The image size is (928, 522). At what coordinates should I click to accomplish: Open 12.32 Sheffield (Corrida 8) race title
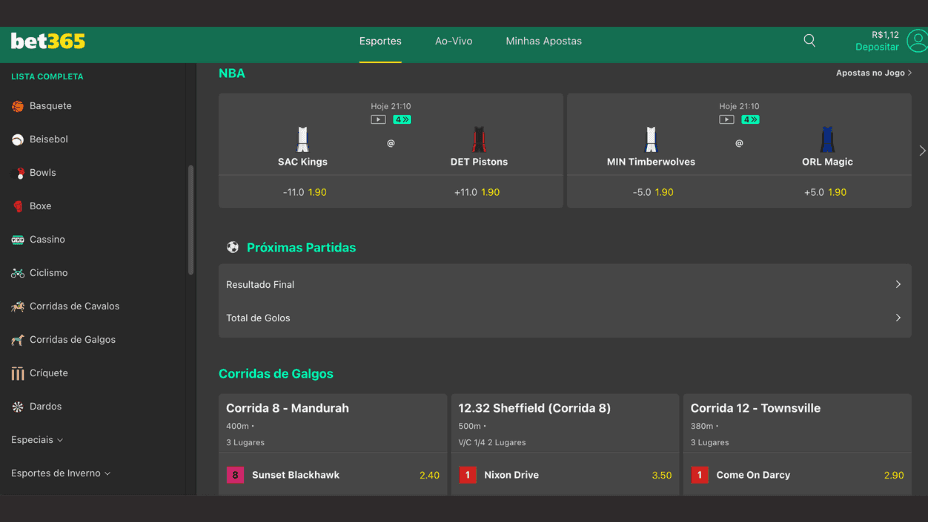coord(534,408)
